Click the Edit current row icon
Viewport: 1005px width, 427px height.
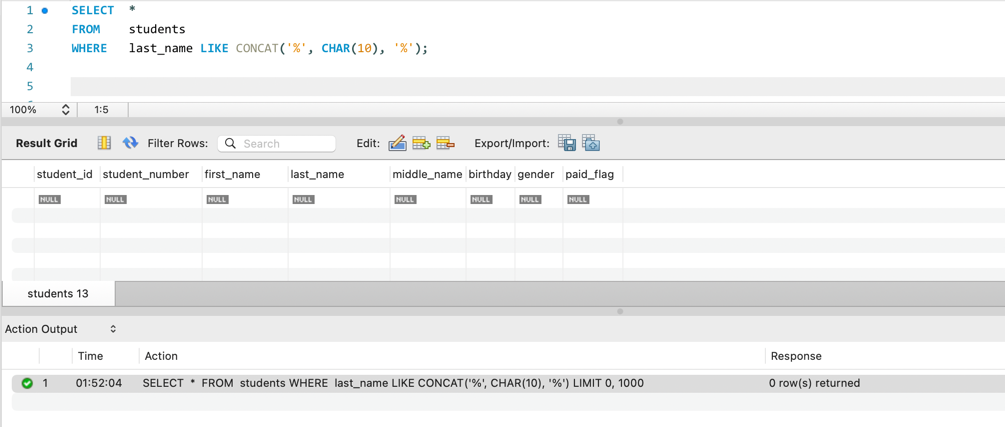[x=397, y=143]
